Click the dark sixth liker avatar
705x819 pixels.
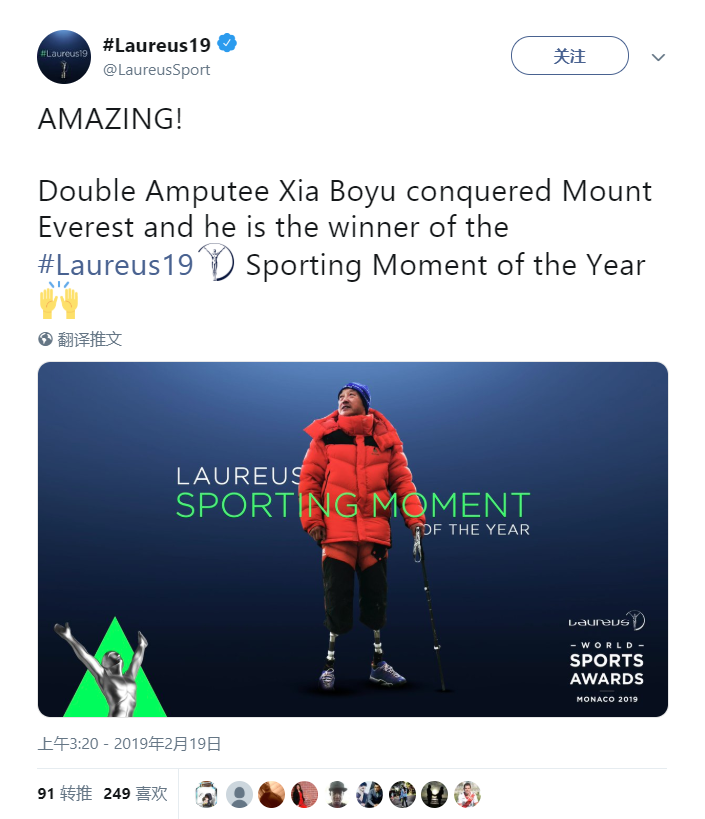point(369,794)
